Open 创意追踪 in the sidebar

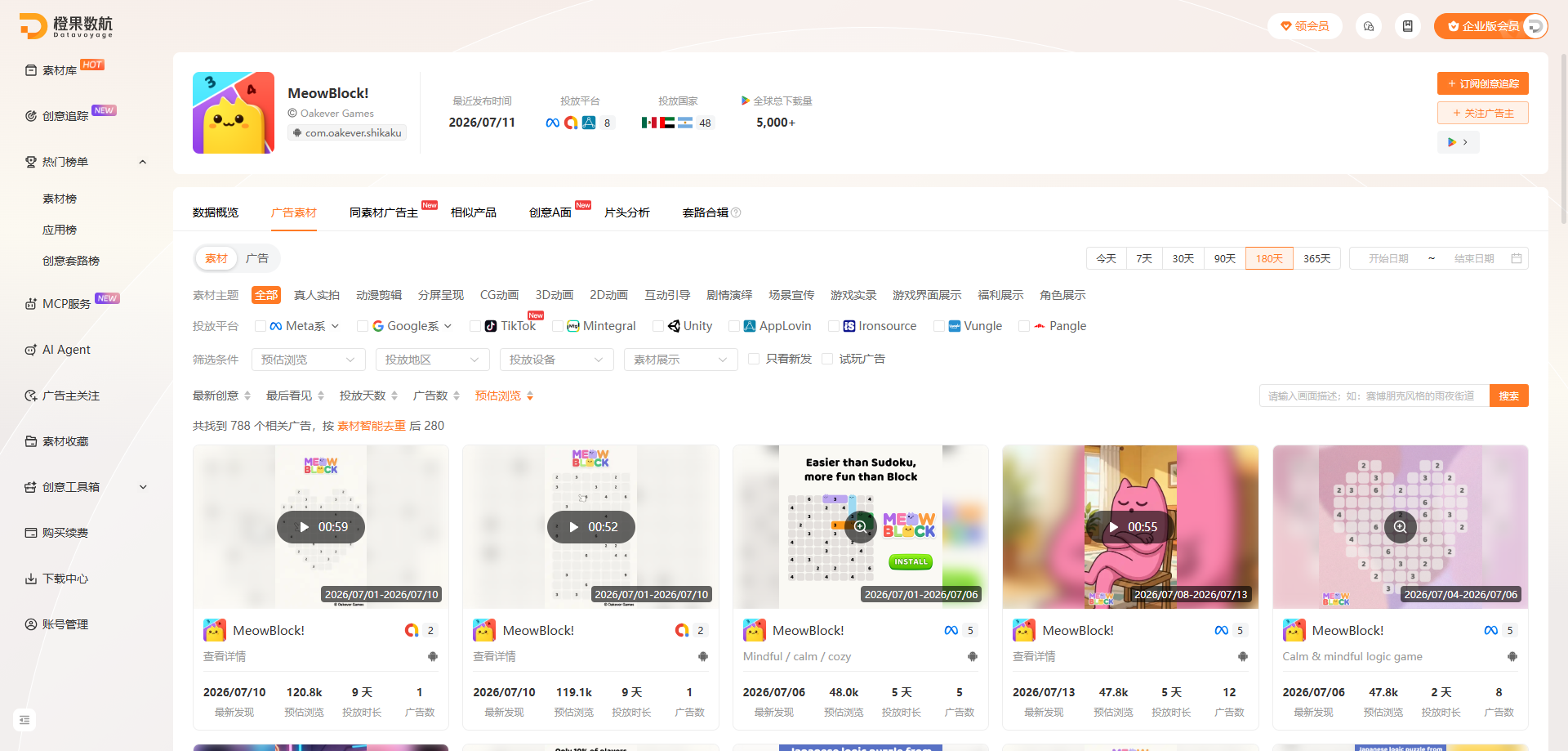click(x=65, y=116)
